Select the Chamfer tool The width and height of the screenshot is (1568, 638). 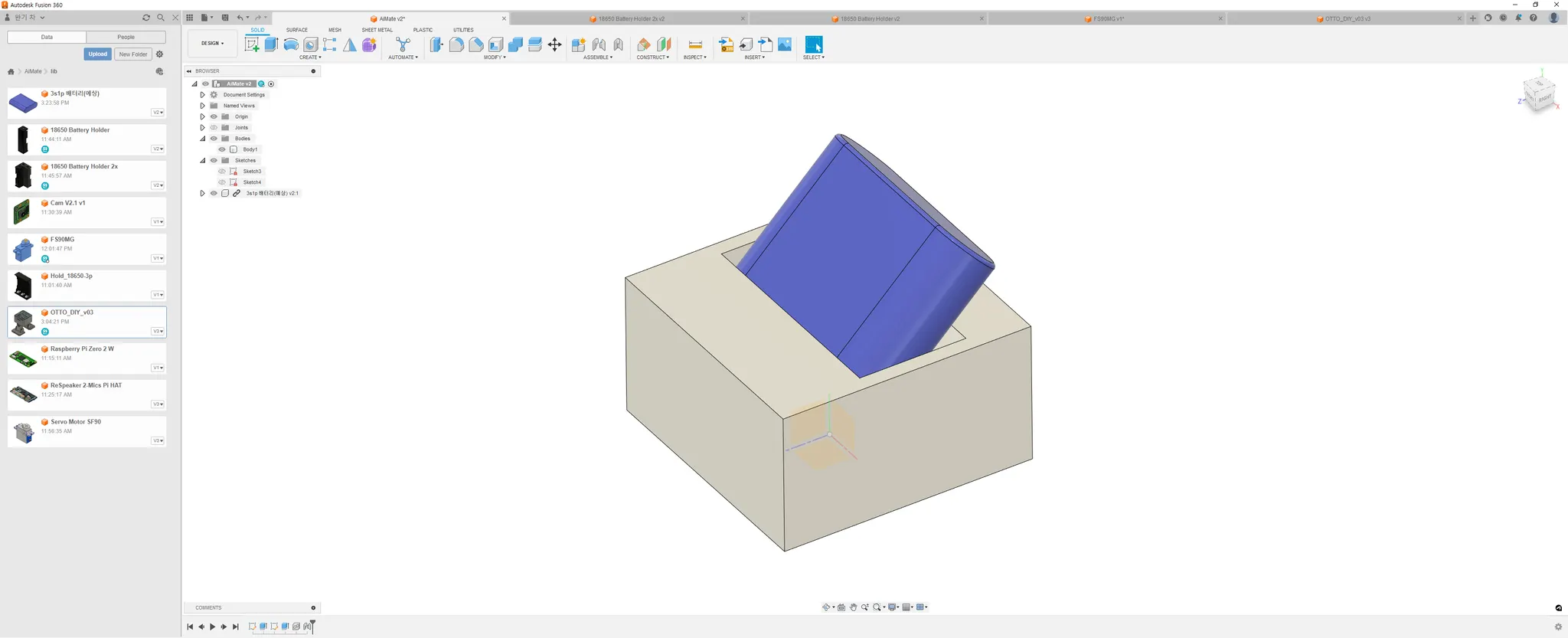[x=476, y=45]
